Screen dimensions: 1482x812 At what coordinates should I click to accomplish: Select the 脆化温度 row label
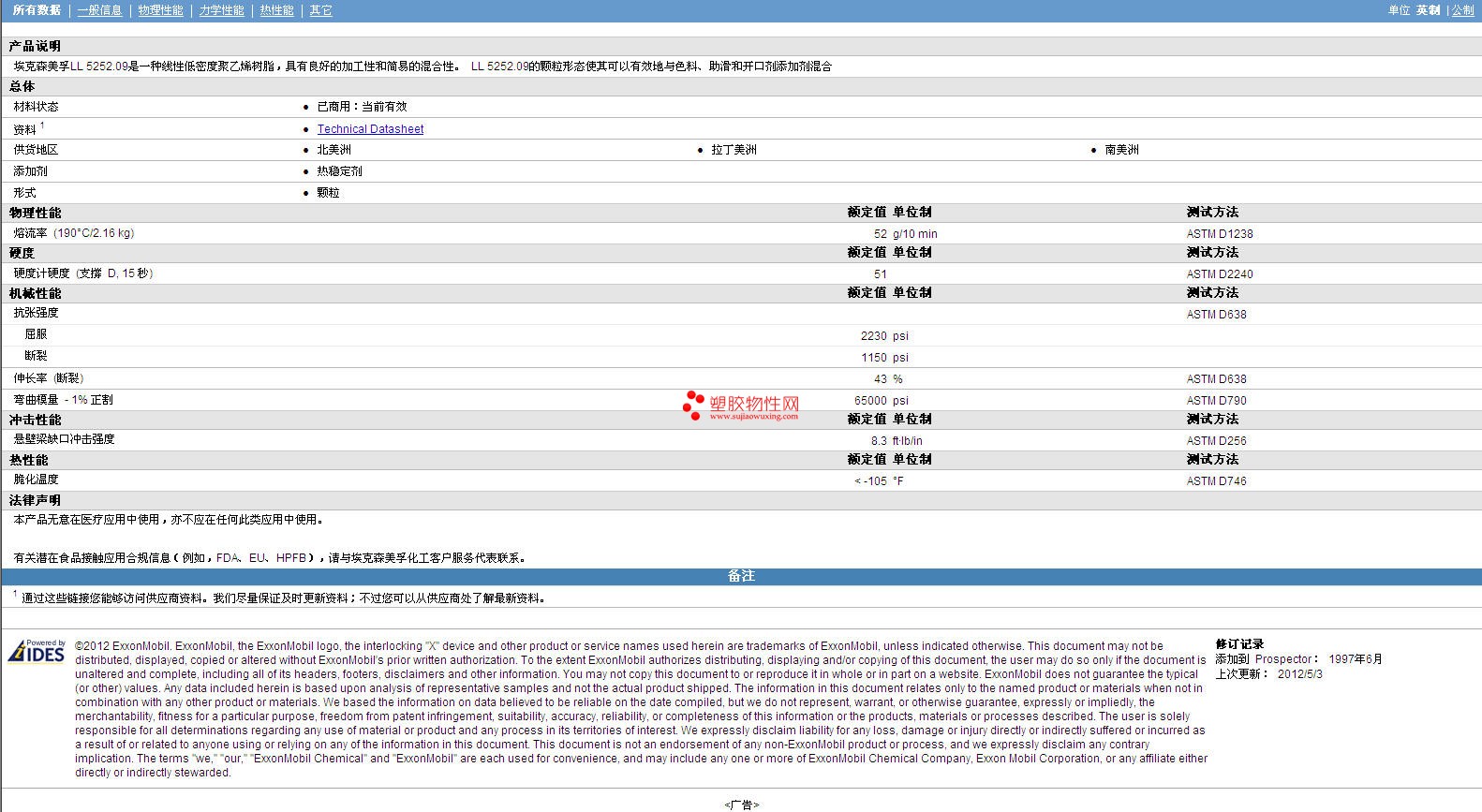tap(36, 480)
